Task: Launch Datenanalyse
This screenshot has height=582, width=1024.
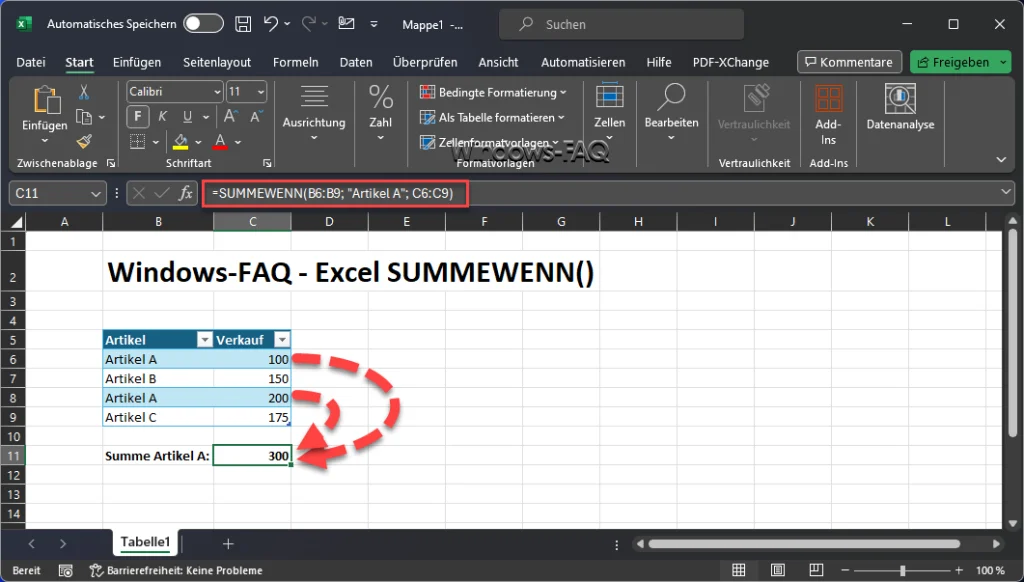Action: click(900, 106)
